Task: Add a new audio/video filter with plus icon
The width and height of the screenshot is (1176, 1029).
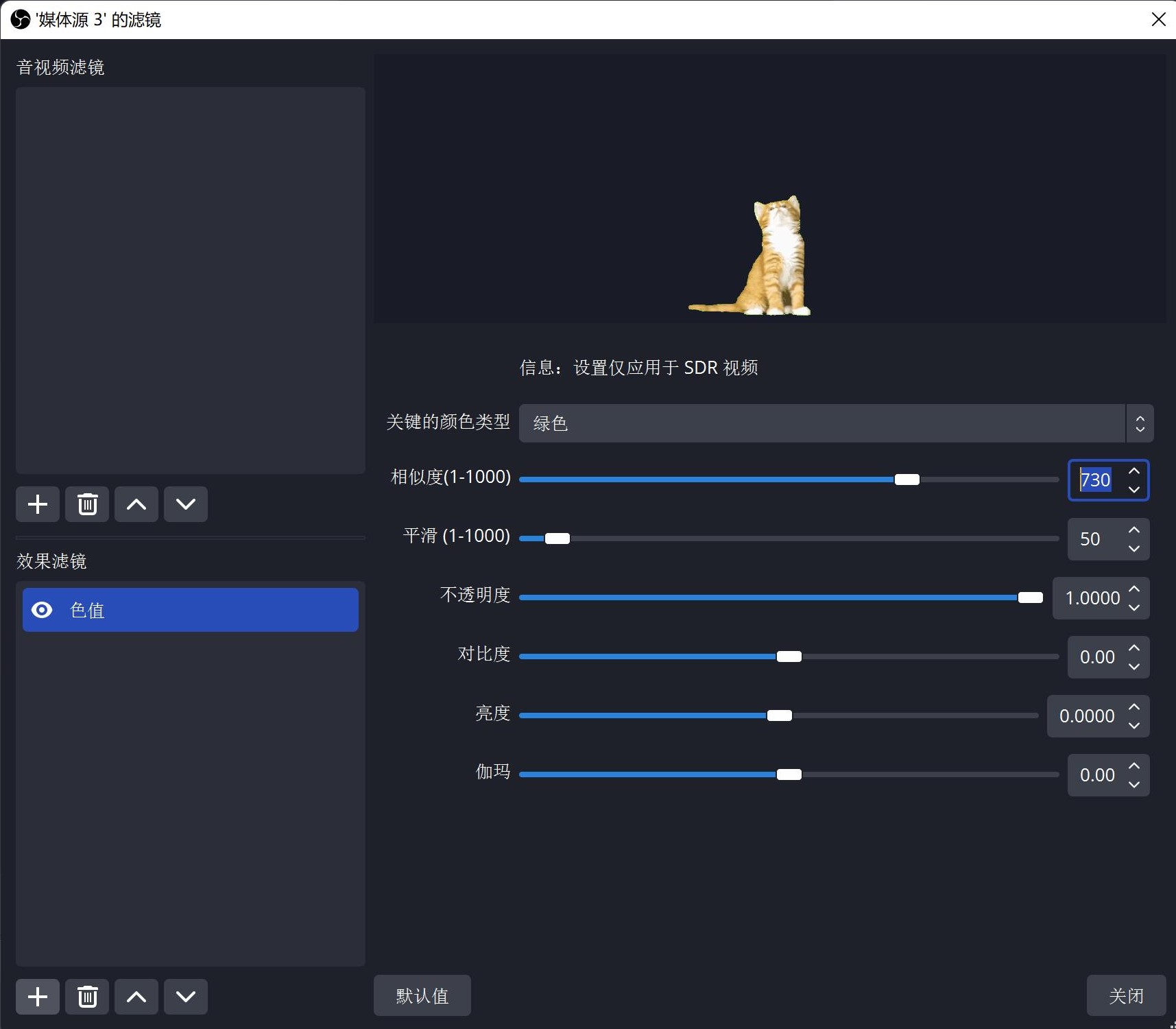Action: [38, 505]
